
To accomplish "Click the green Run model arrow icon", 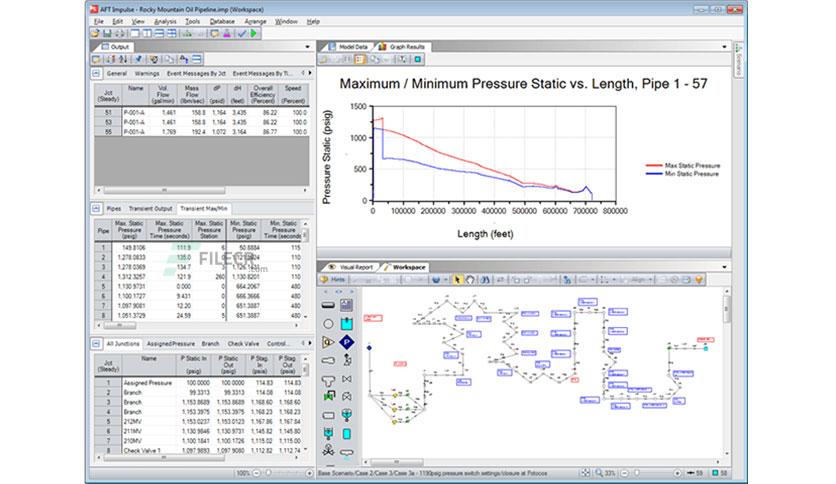I will 254,34.
